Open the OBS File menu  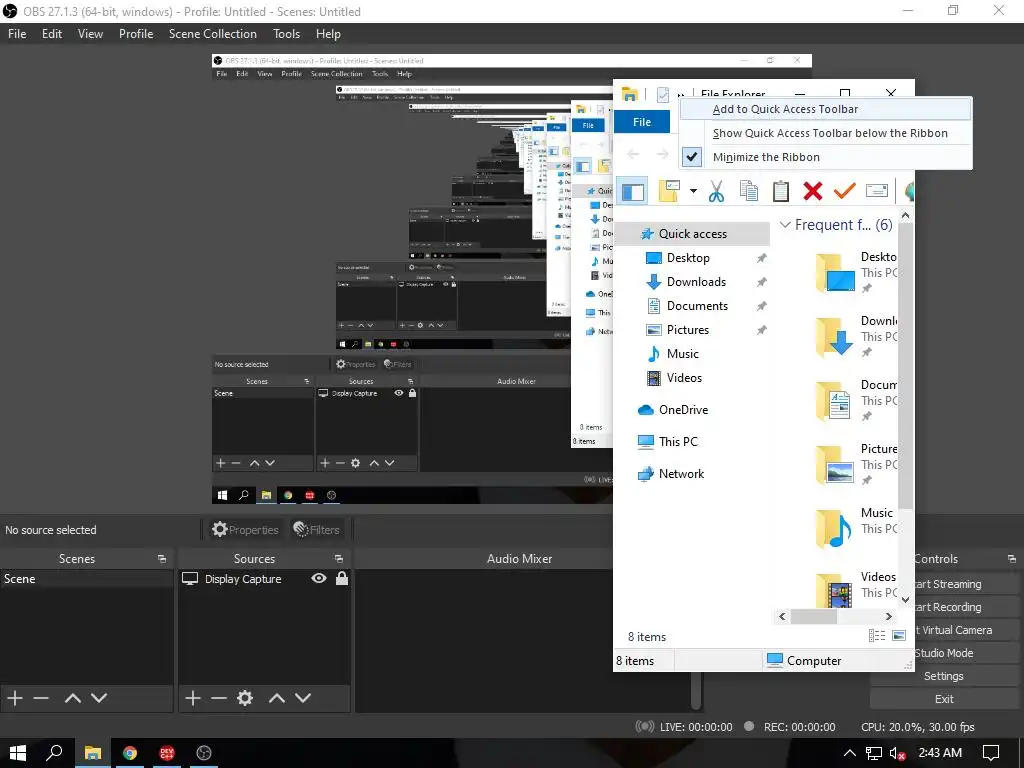[x=17, y=34]
